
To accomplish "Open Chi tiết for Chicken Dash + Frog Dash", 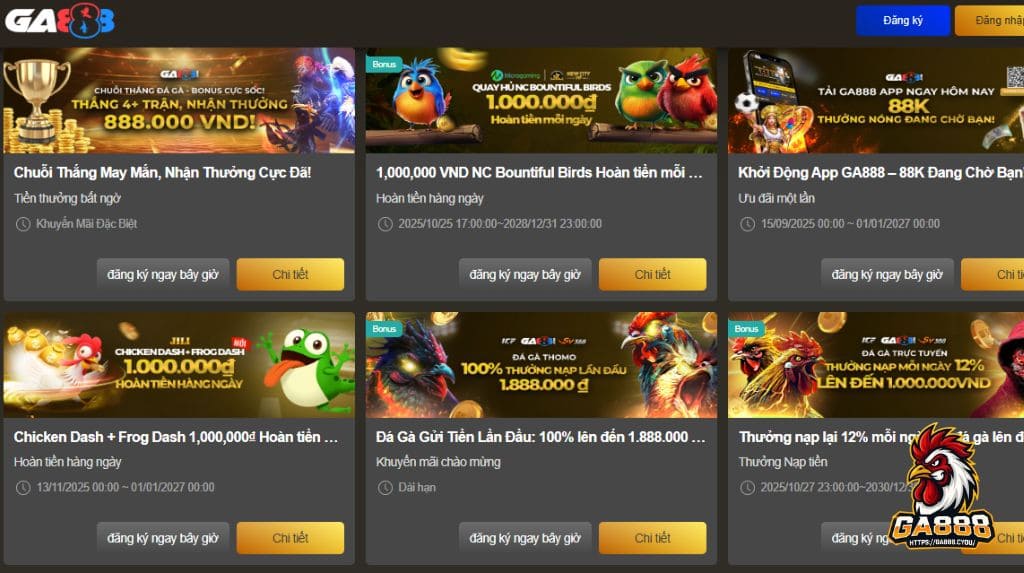I will point(290,538).
